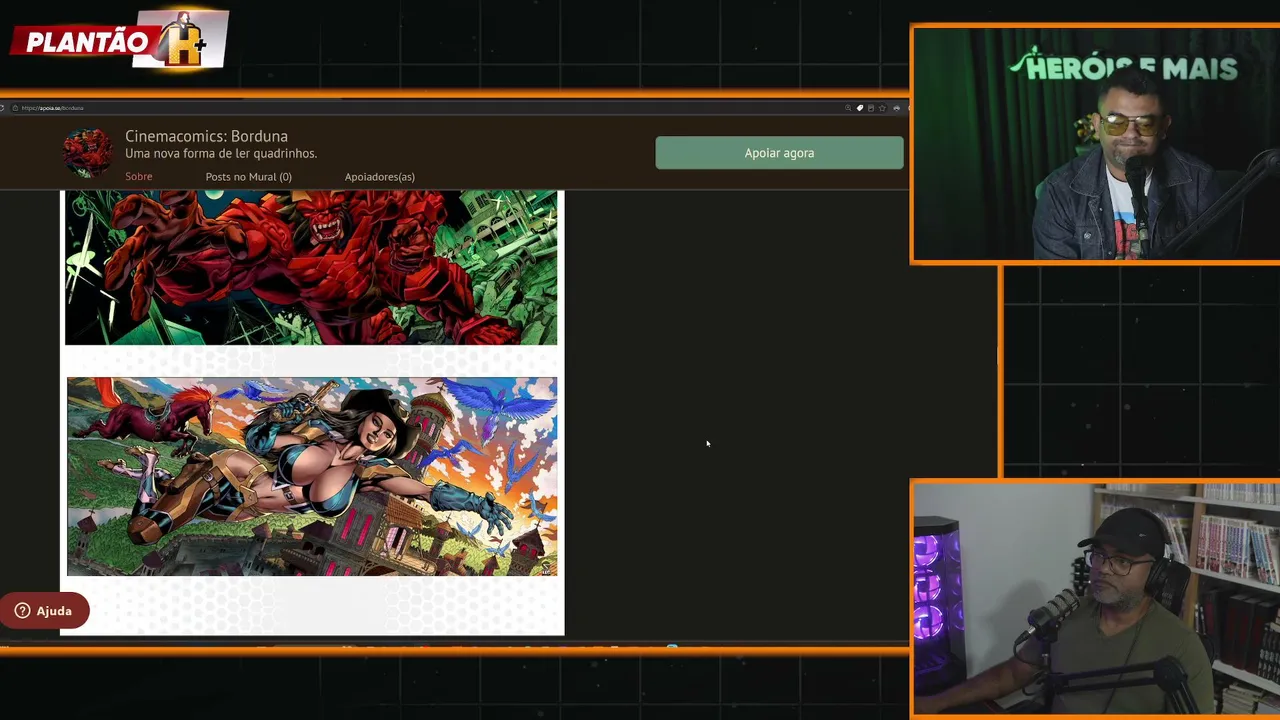
Task: Click the browser address bar URL
Action: pos(52,108)
